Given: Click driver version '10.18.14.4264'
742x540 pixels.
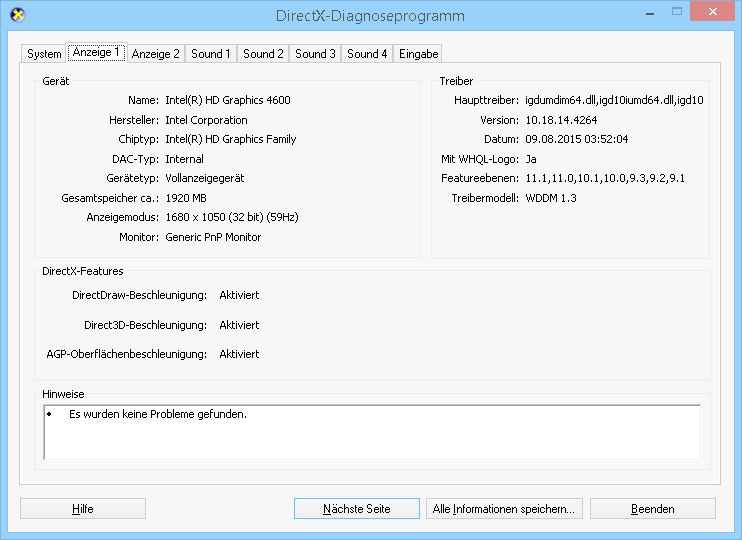Looking at the screenshot, I should coord(561,120).
